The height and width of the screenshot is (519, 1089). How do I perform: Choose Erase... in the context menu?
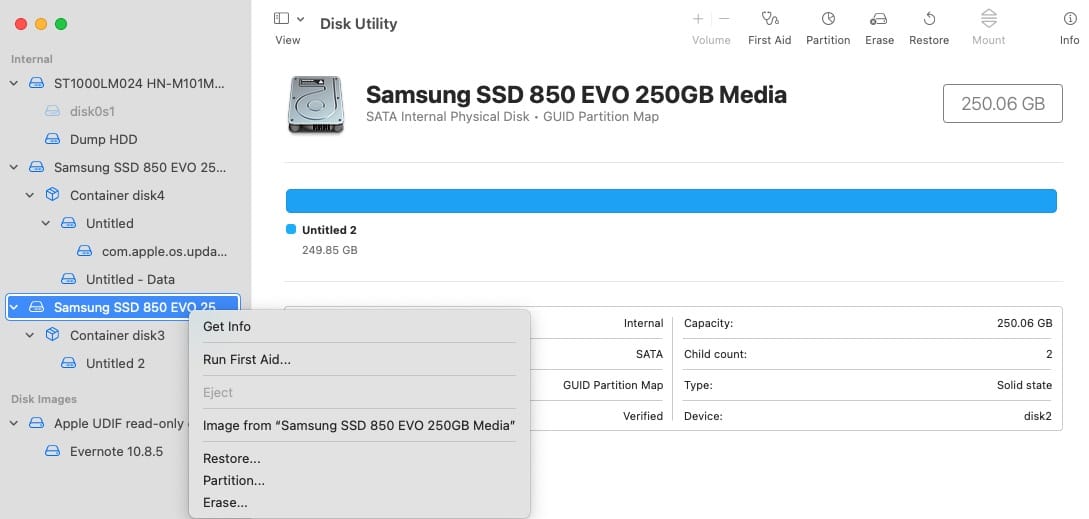[x=225, y=503]
